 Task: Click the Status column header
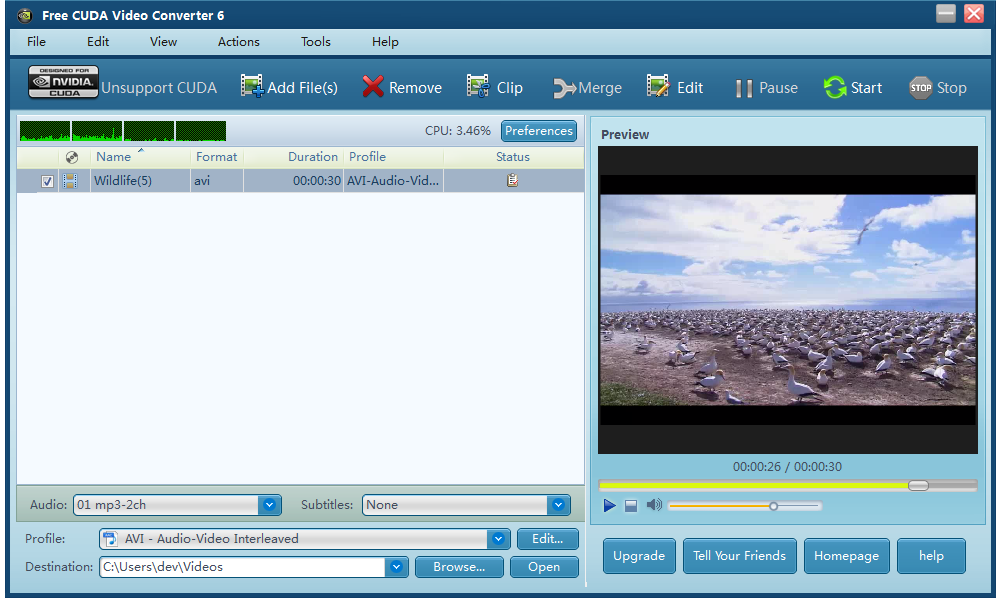pyautogui.click(x=513, y=157)
